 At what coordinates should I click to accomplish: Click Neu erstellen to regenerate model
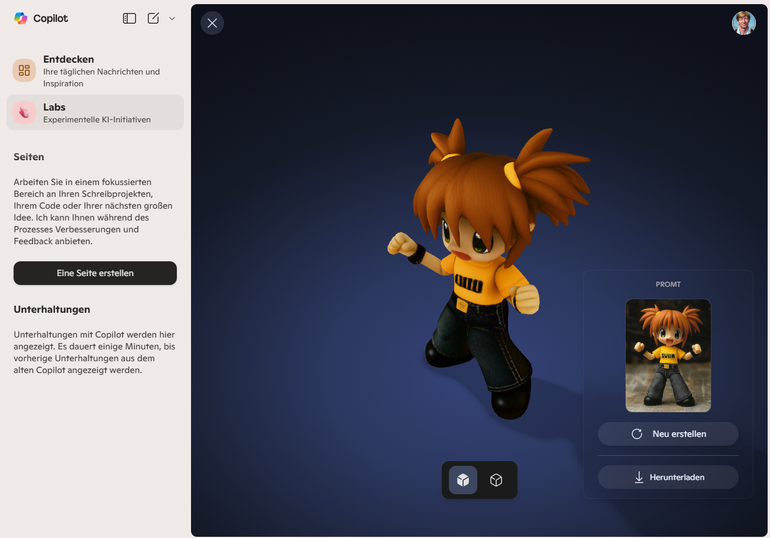[x=668, y=434]
